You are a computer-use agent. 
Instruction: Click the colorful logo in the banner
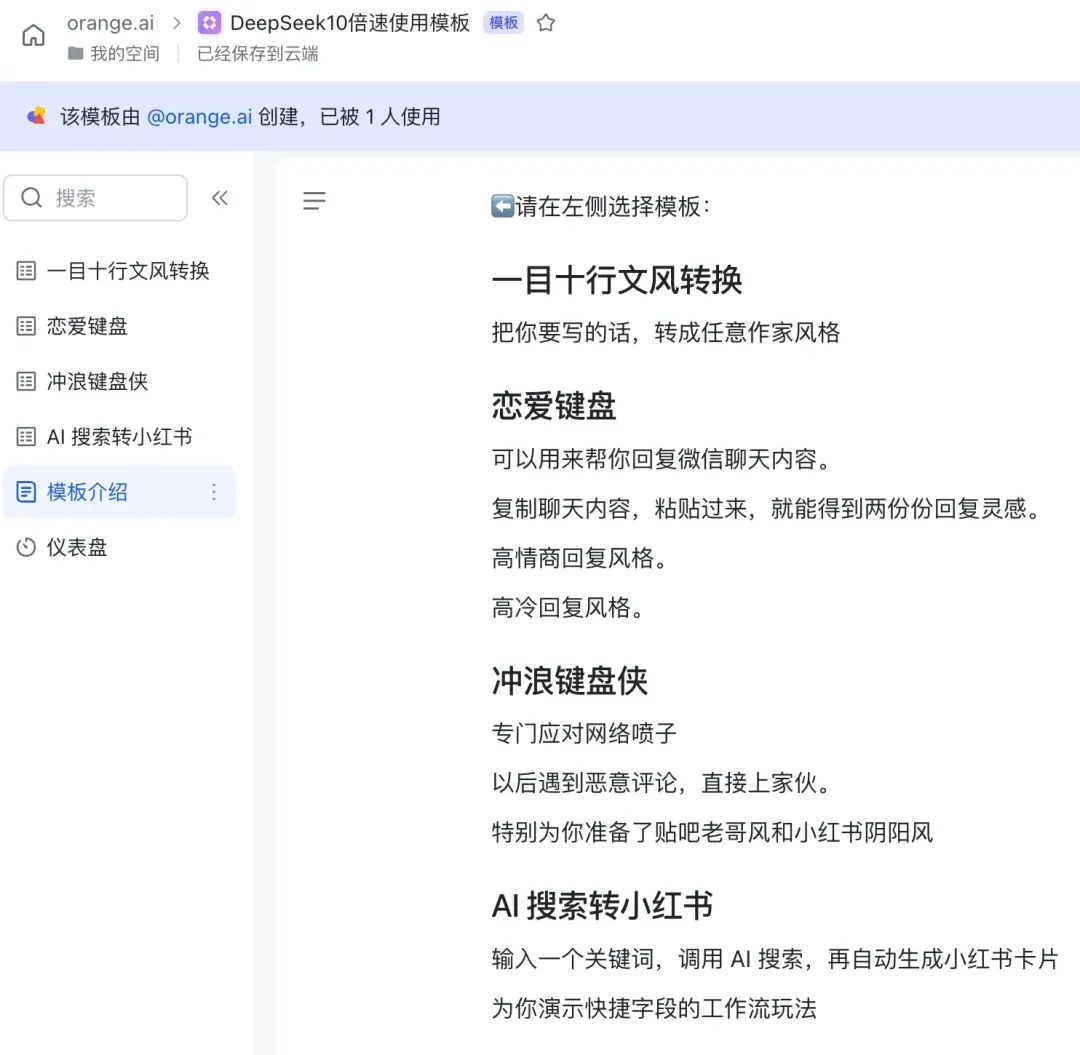tap(37, 116)
